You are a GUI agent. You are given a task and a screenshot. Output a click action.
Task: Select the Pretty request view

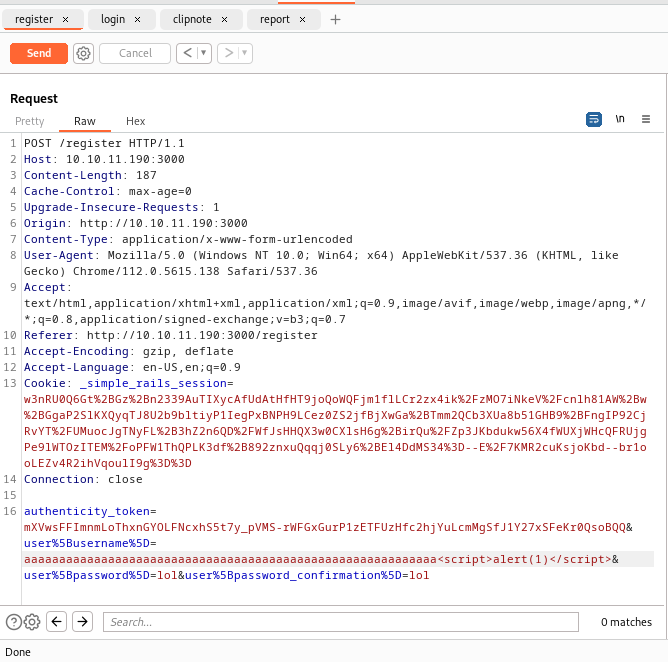(x=30, y=121)
